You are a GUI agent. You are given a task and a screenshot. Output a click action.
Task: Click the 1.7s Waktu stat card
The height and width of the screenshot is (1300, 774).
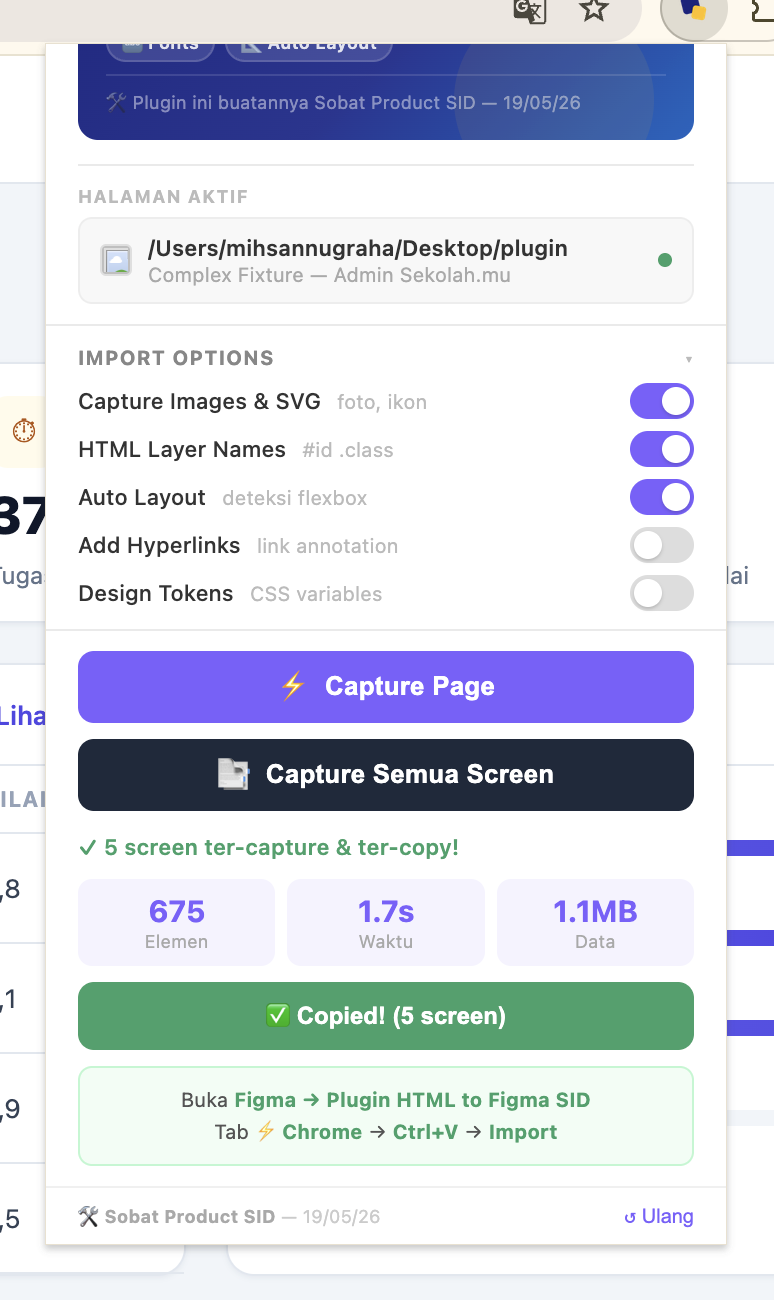[386, 922]
